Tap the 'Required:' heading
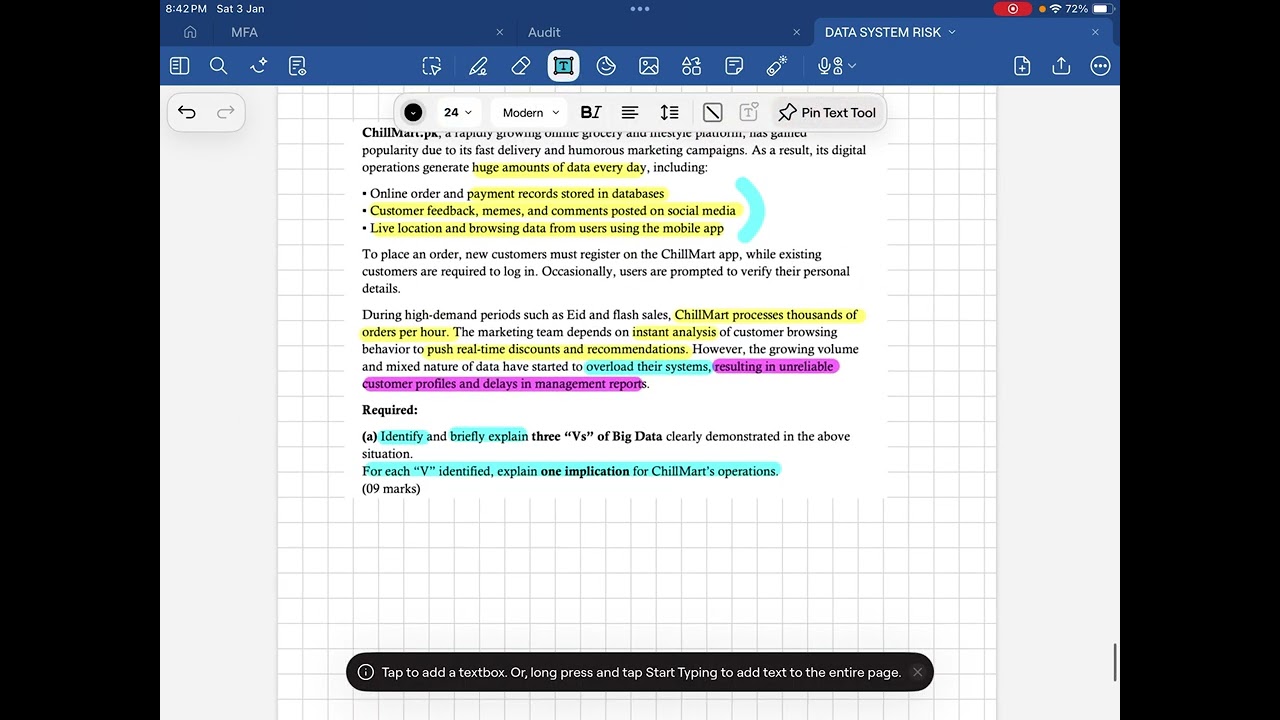Viewport: 1280px width, 720px height. pos(390,410)
